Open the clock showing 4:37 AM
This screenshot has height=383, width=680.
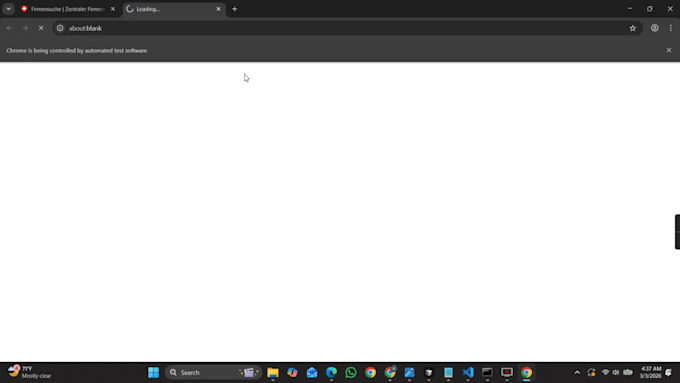[x=650, y=373]
